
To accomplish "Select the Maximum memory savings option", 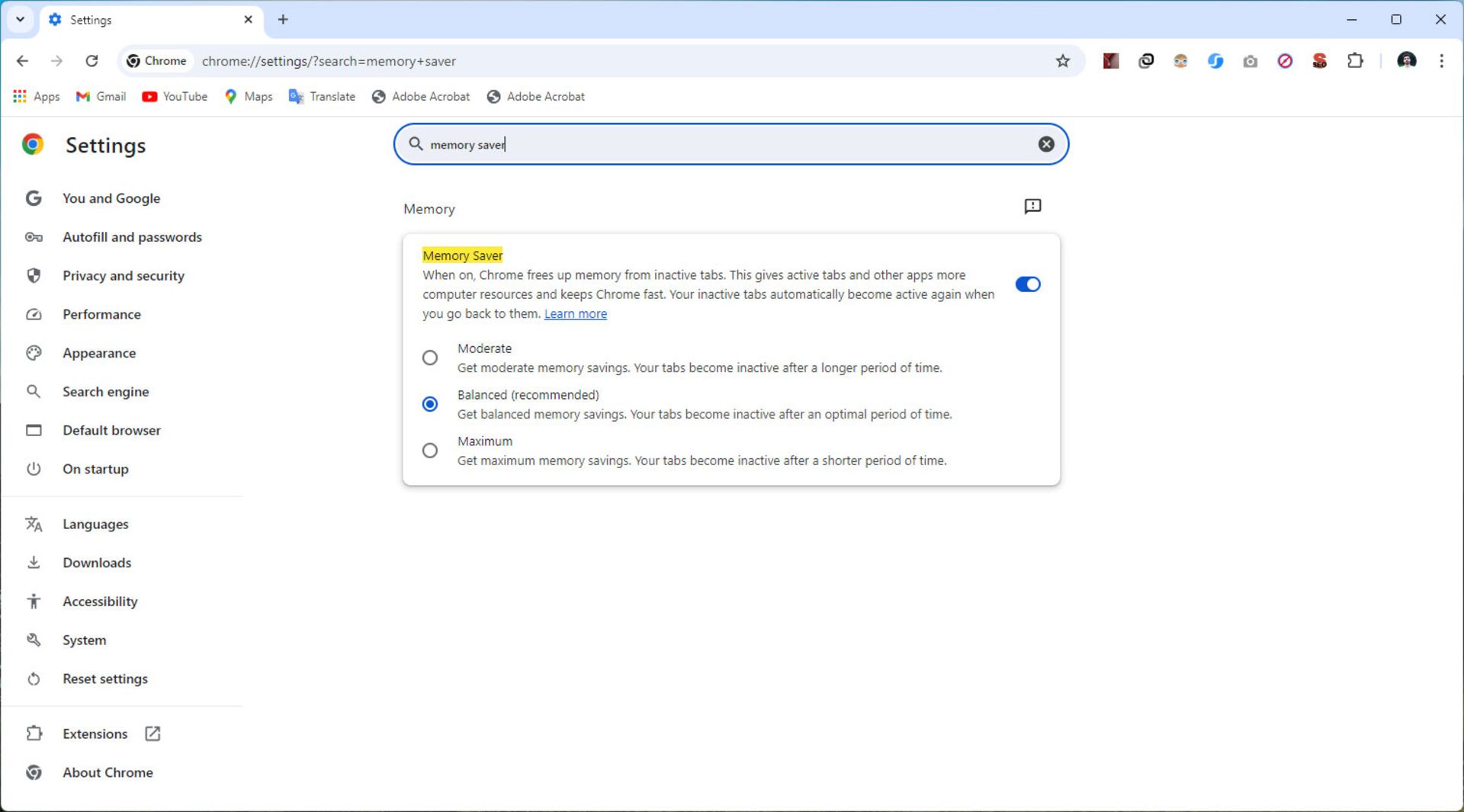I will point(430,451).
